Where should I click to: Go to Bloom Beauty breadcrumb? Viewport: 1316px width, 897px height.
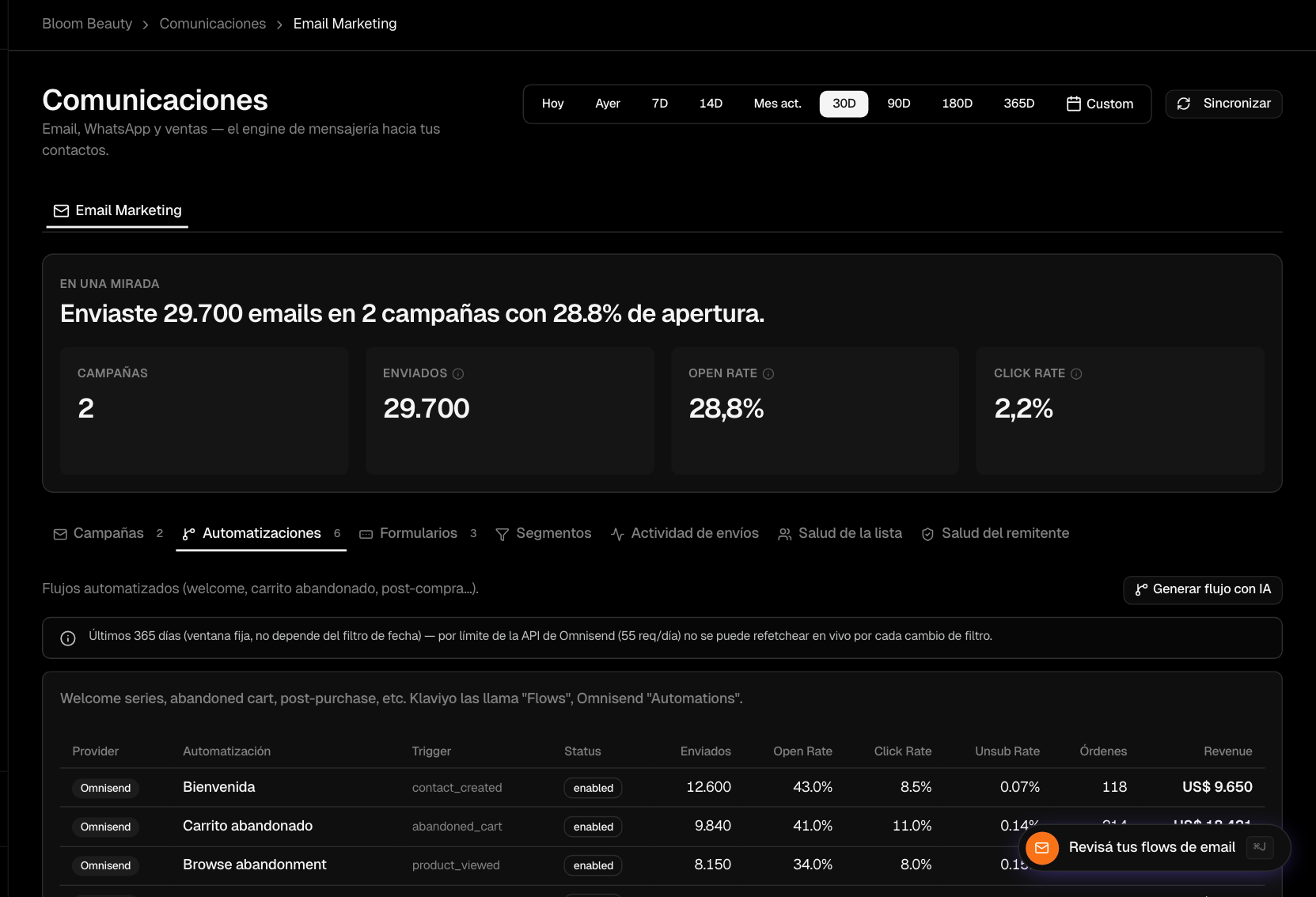[x=87, y=24]
